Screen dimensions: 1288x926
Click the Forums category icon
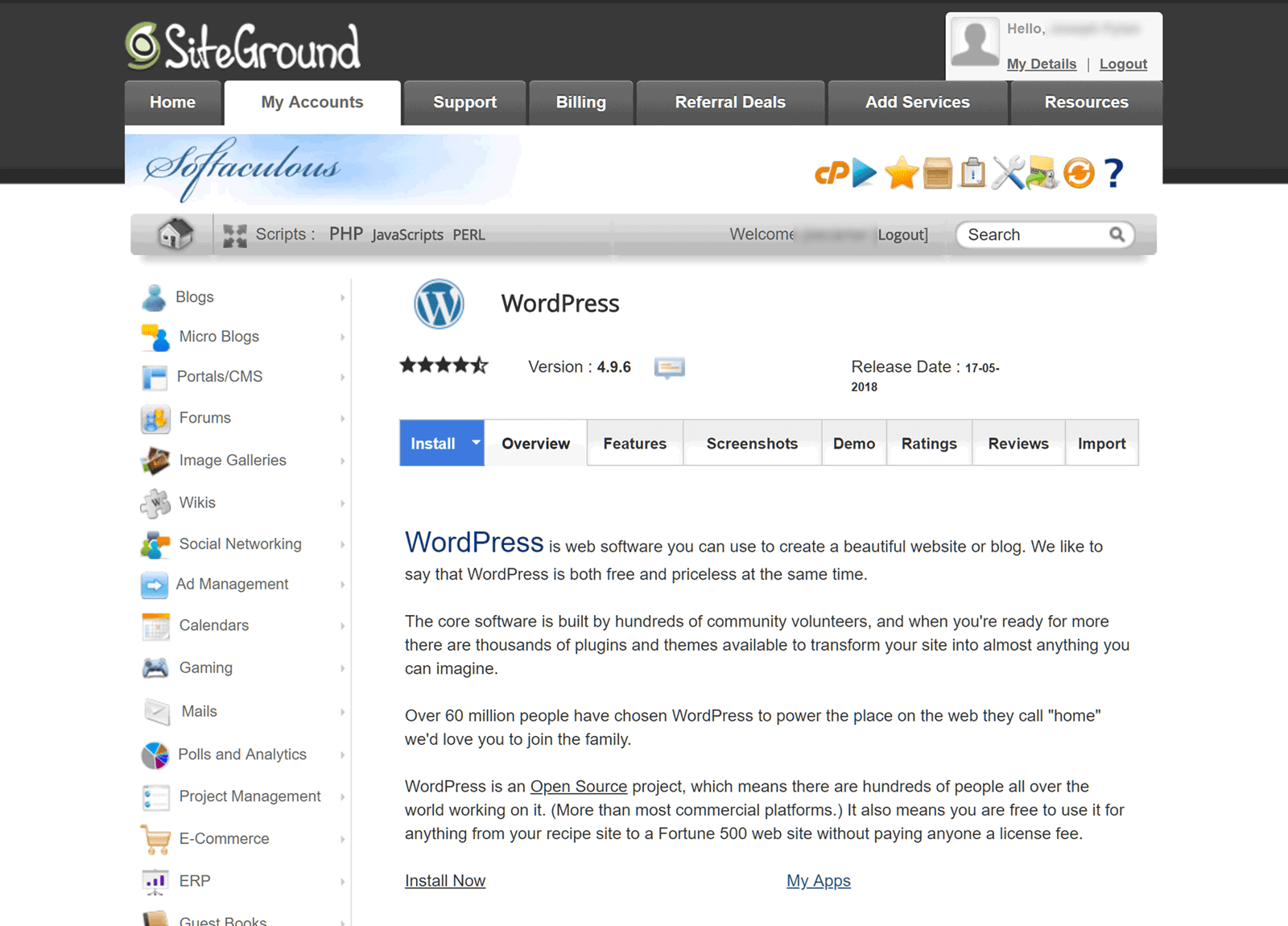(x=155, y=419)
